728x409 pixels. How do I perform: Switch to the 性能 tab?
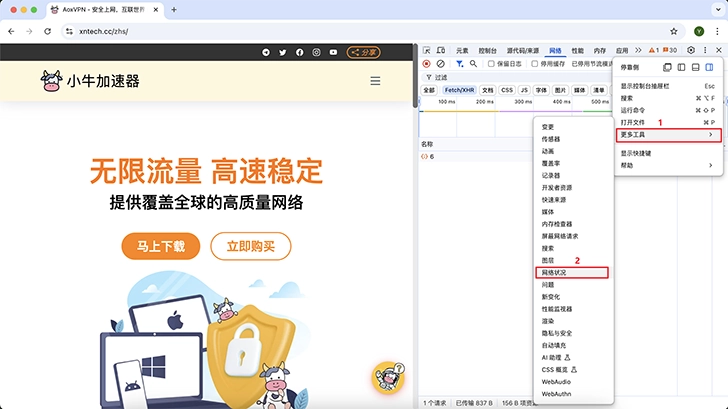pos(578,51)
